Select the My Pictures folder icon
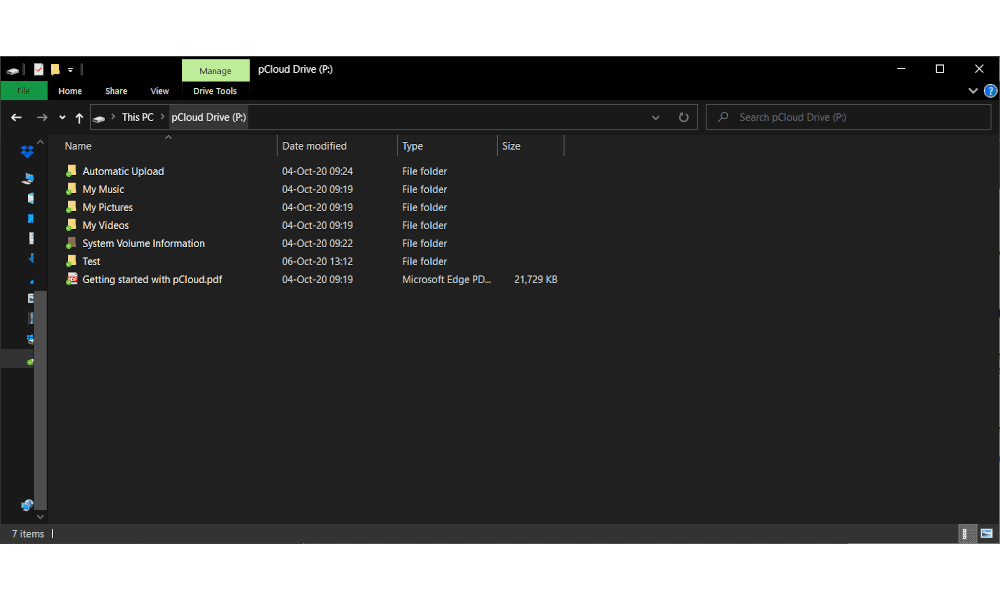The width and height of the screenshot is (1000, 600). (x=71, y=207)
